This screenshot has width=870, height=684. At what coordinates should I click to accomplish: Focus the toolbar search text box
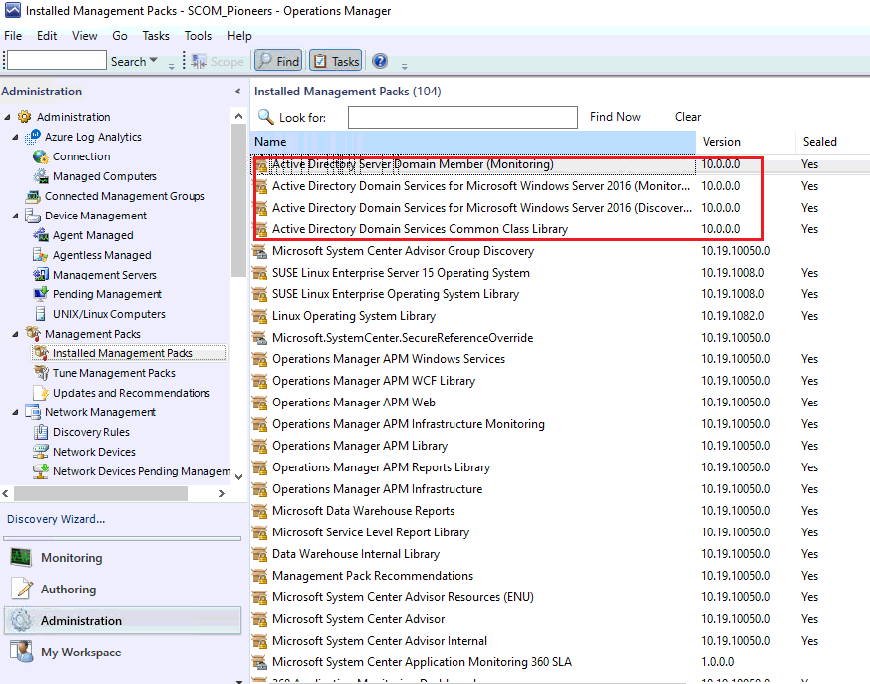point(57,60)
